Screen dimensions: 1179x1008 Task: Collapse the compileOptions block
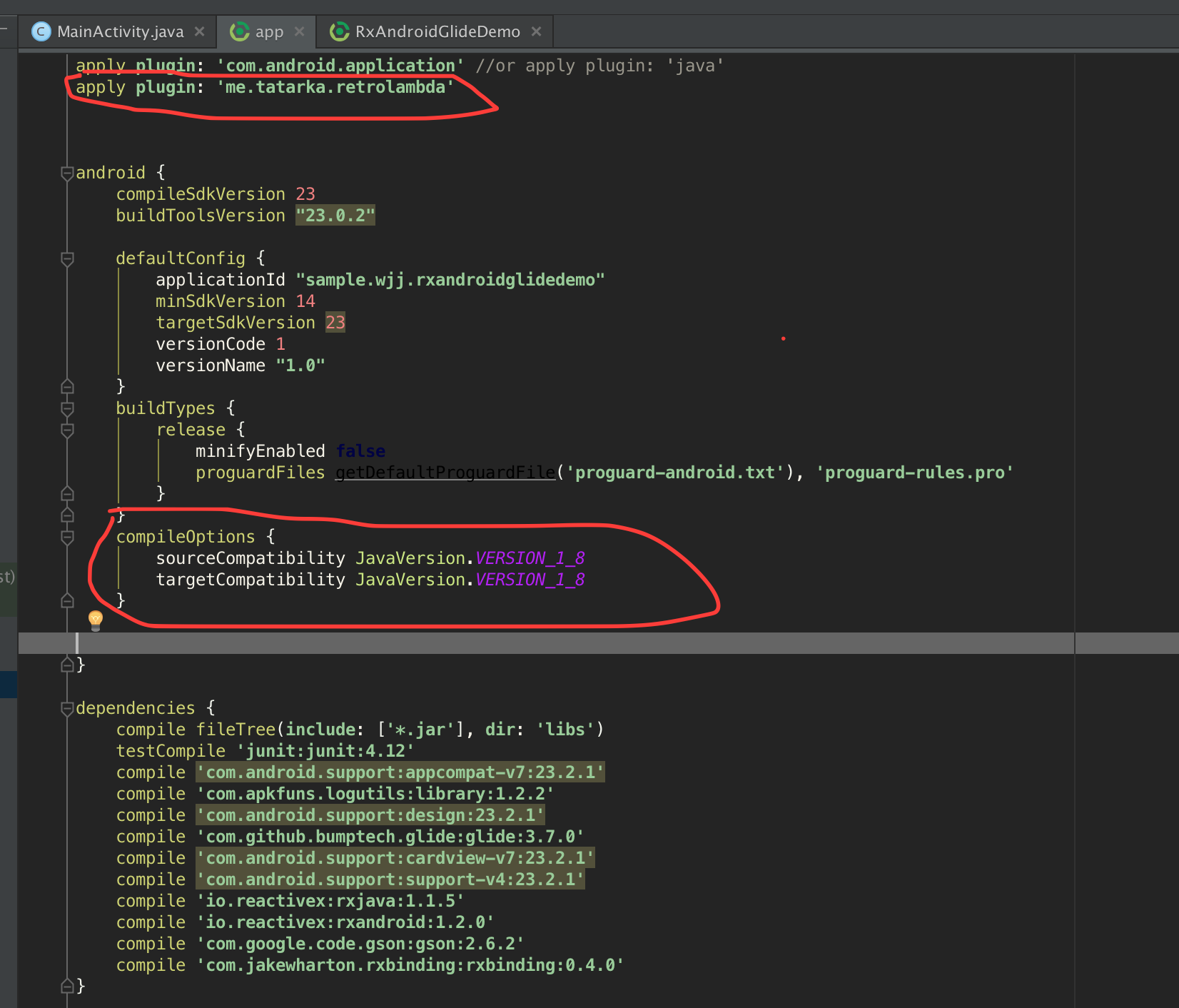pyautogui.click(x=68, y=537)
